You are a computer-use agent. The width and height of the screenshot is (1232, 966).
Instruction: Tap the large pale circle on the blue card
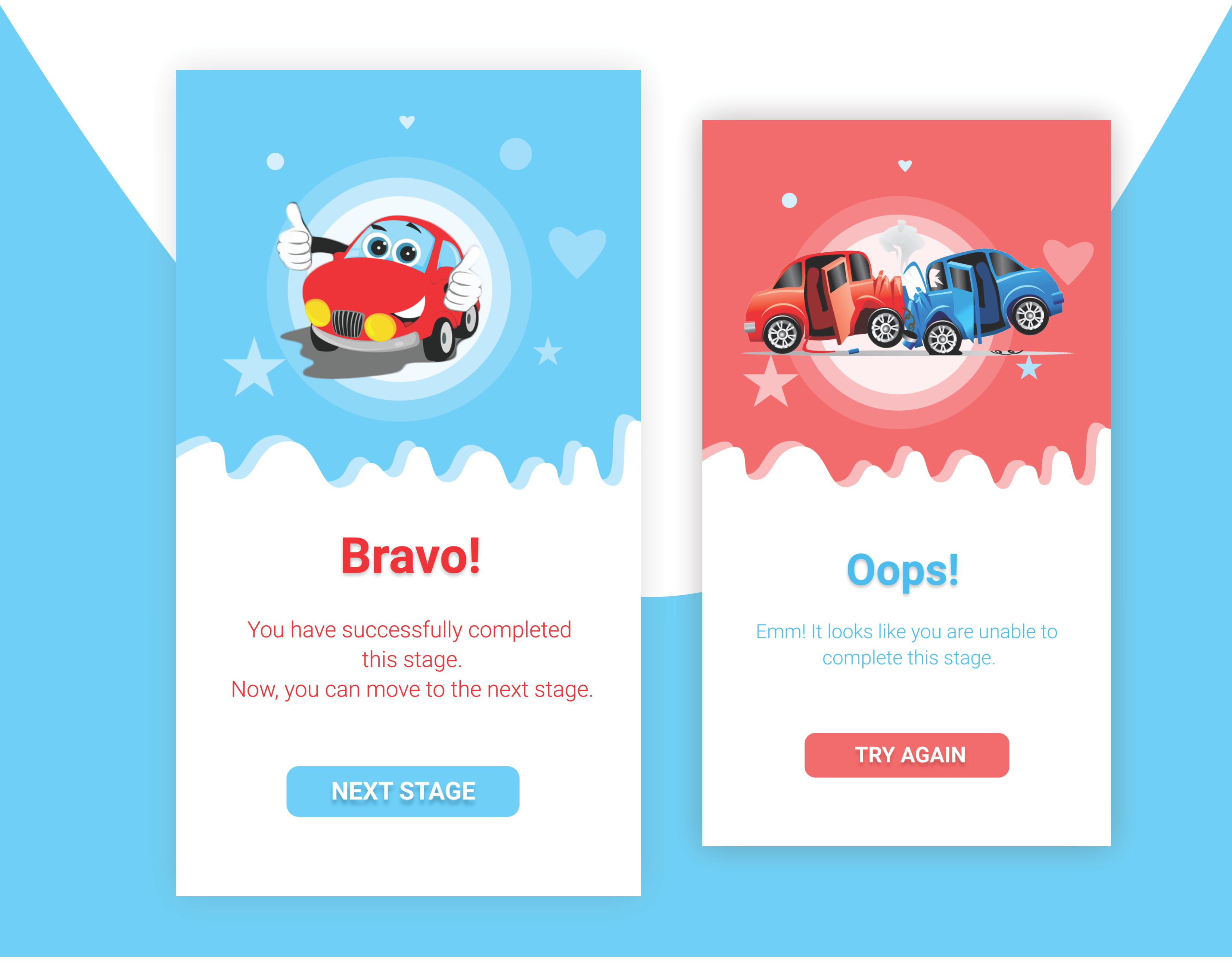pyautogui.click(x=515, y=153)
